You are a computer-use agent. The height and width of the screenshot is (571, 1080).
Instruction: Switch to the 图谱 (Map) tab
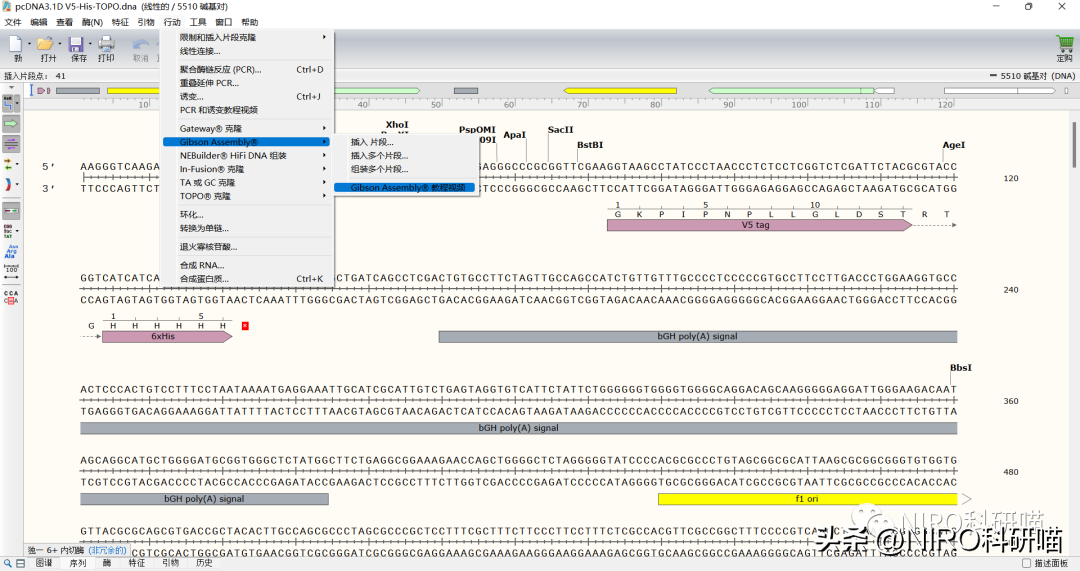44,563
